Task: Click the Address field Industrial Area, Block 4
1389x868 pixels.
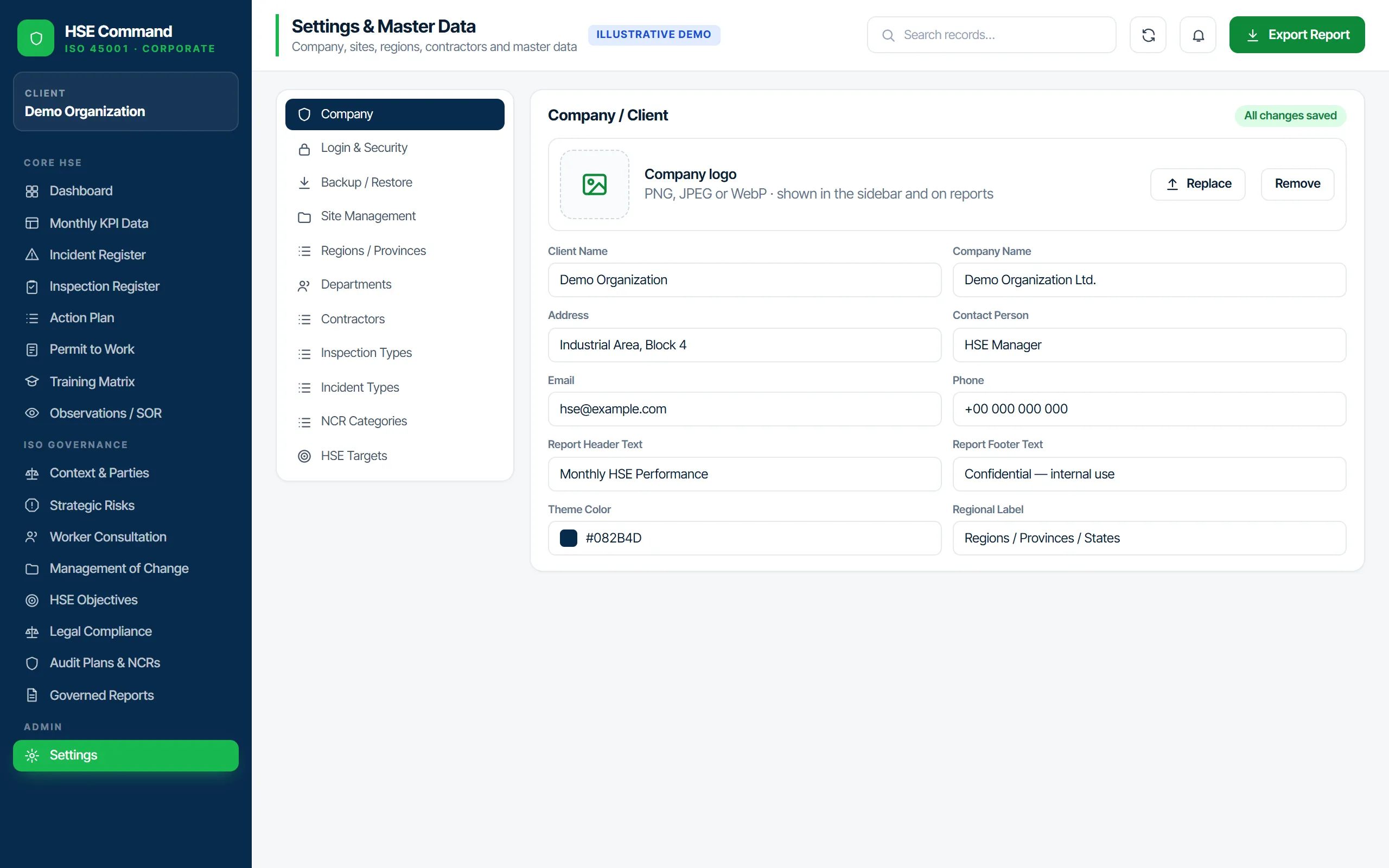Action: [x=744, y=345]
